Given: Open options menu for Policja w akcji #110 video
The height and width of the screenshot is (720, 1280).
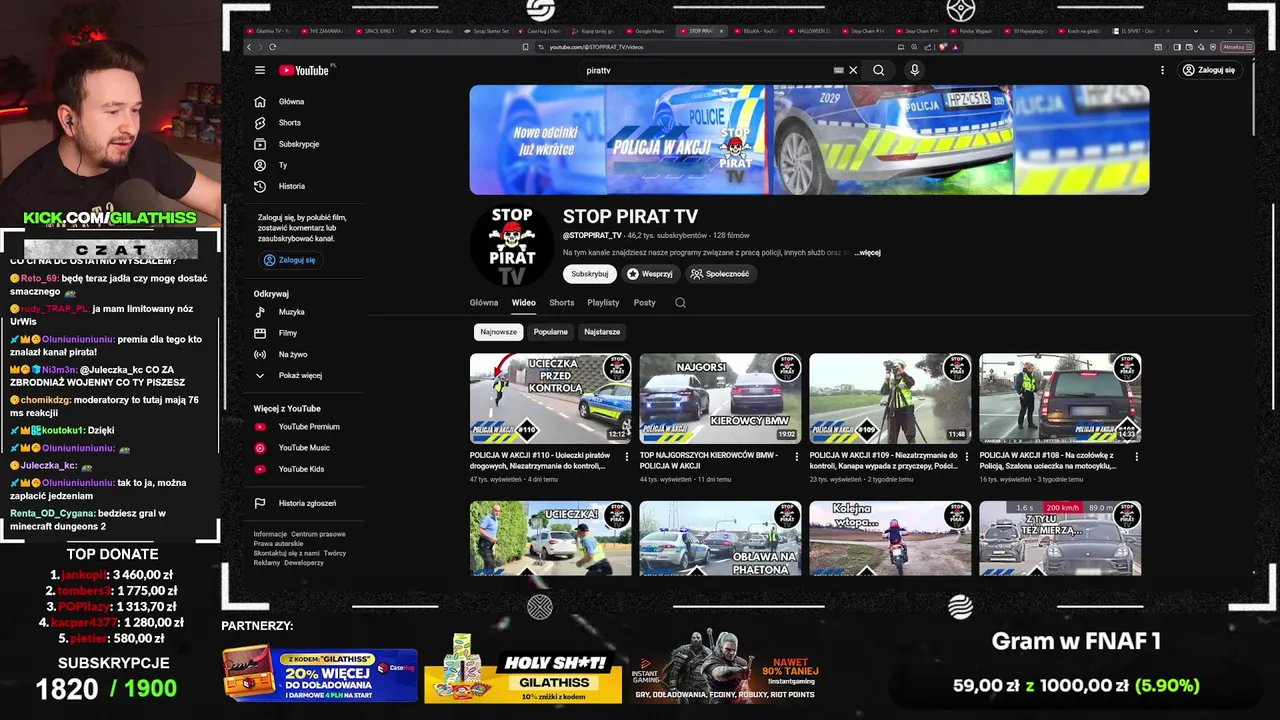Looking at the screenshot, I should click(x=627, y=456).
